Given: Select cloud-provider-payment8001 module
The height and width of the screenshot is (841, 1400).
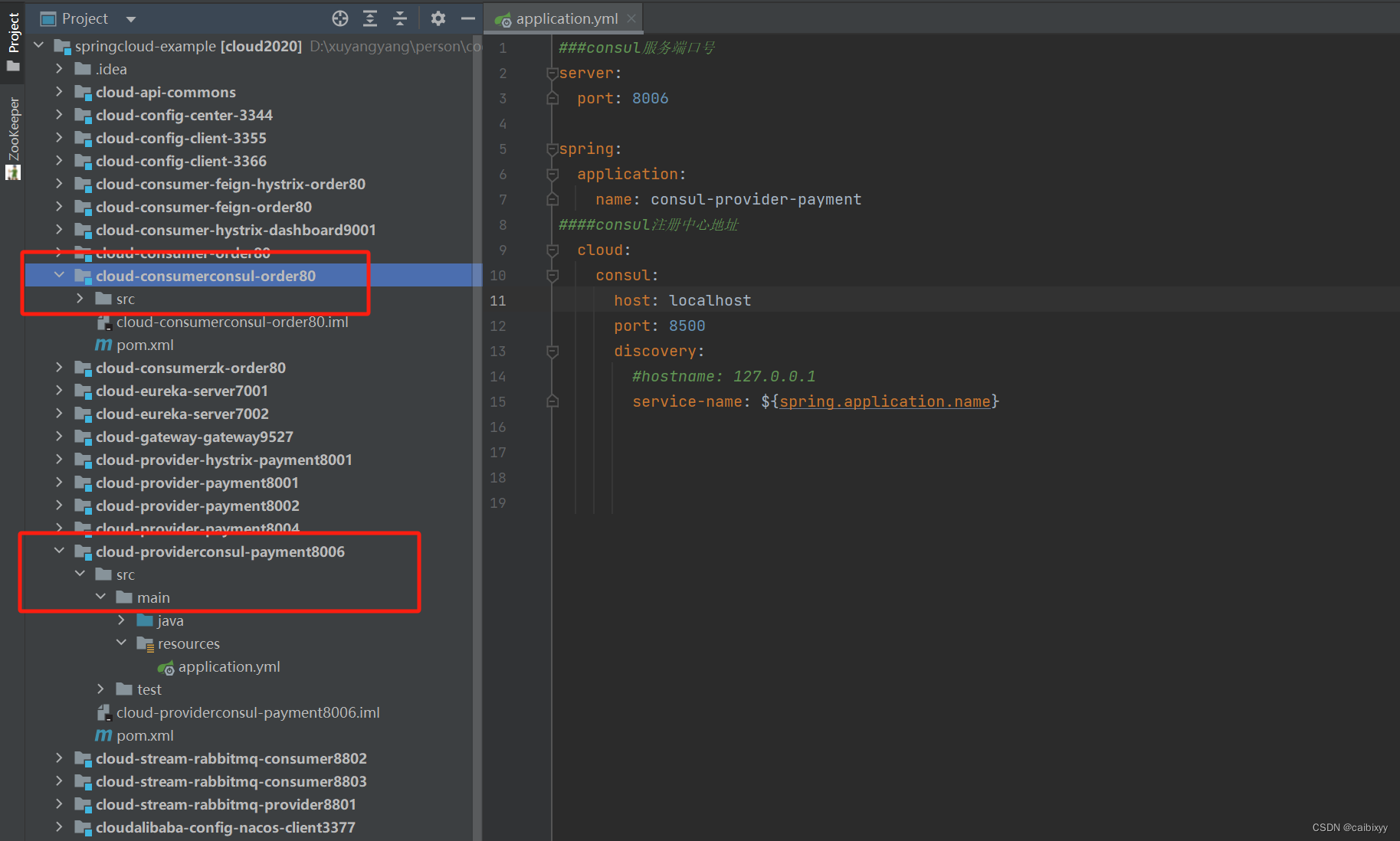Looking at the screenshot, I should (197, 483).
